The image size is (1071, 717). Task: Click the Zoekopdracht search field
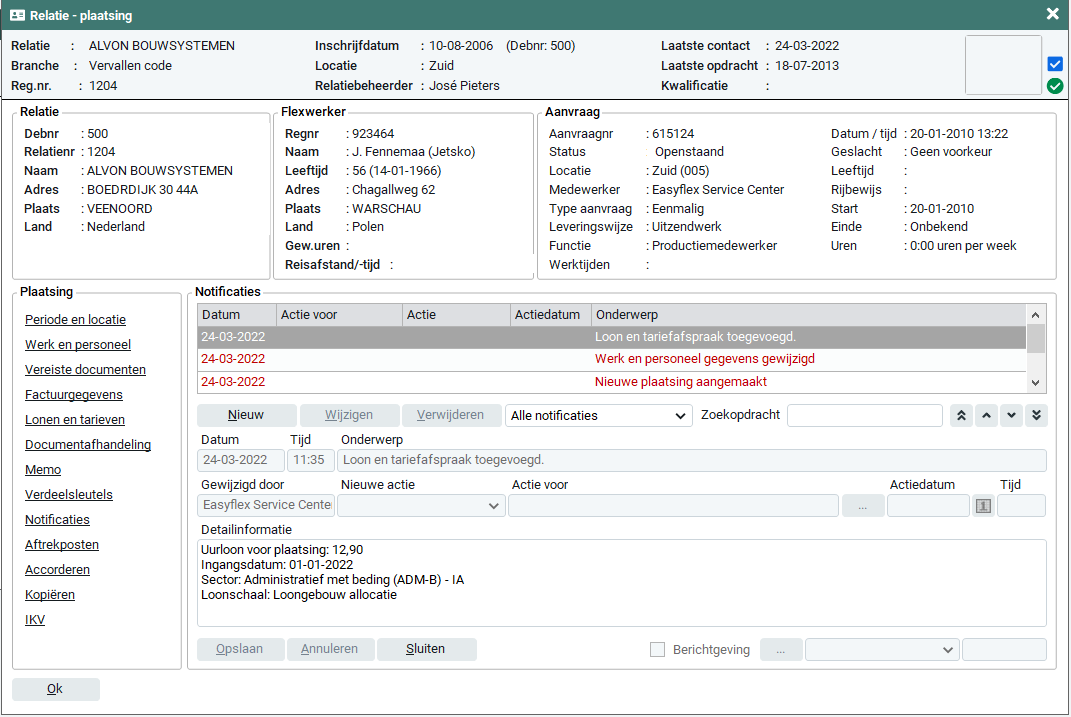point(864,416)
